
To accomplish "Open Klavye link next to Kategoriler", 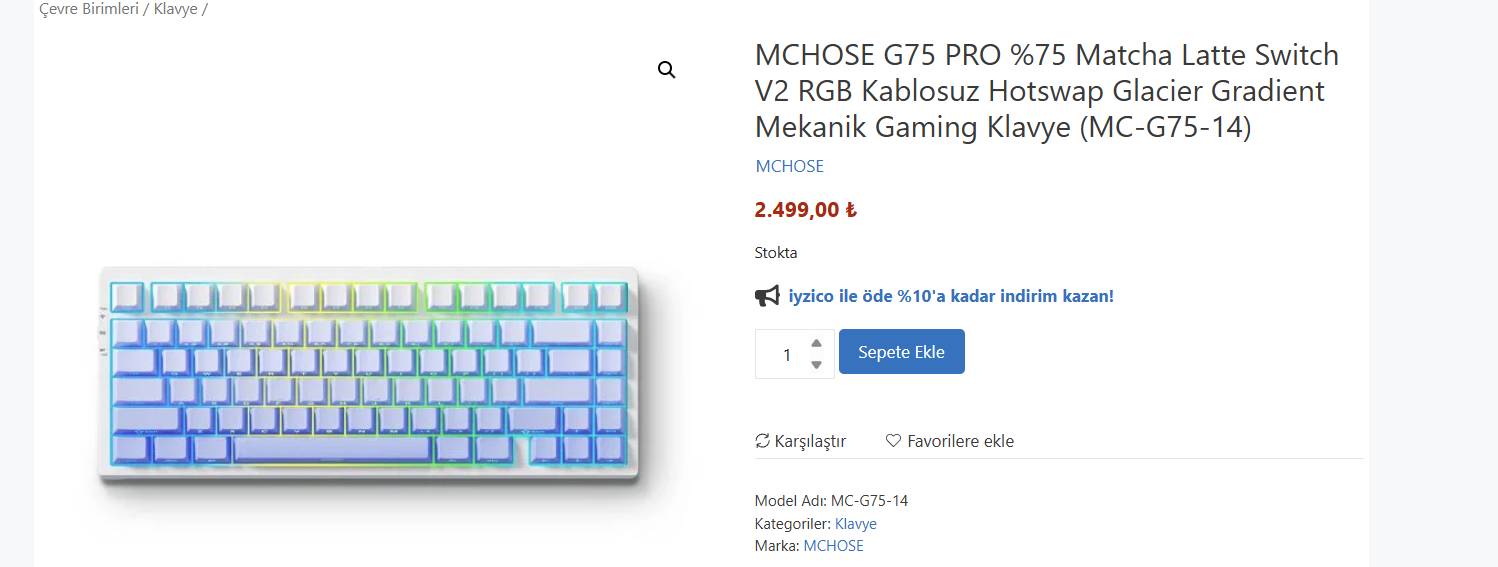I will tap(855, 523).
